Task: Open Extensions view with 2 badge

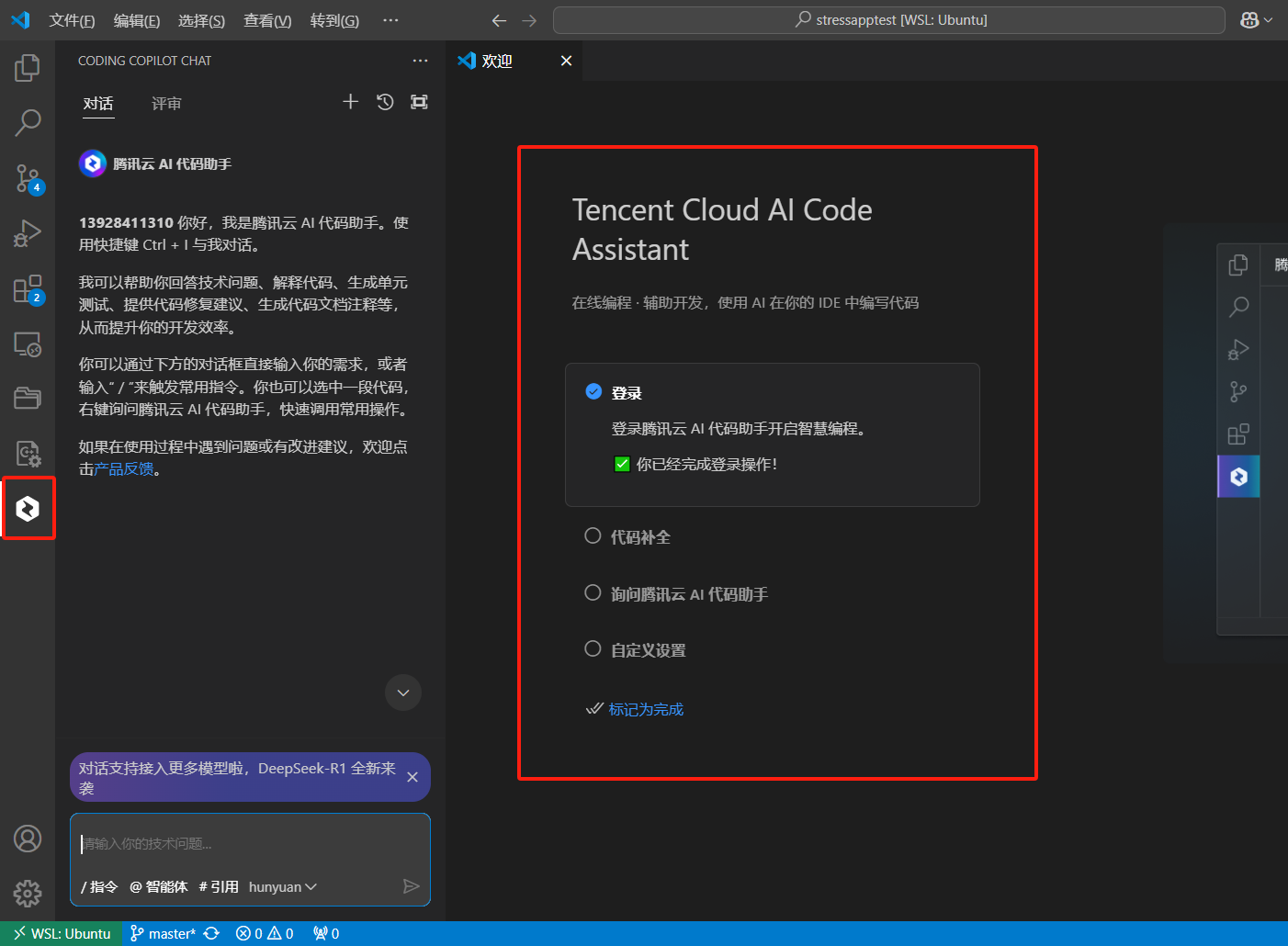Action: pos(28,288)
